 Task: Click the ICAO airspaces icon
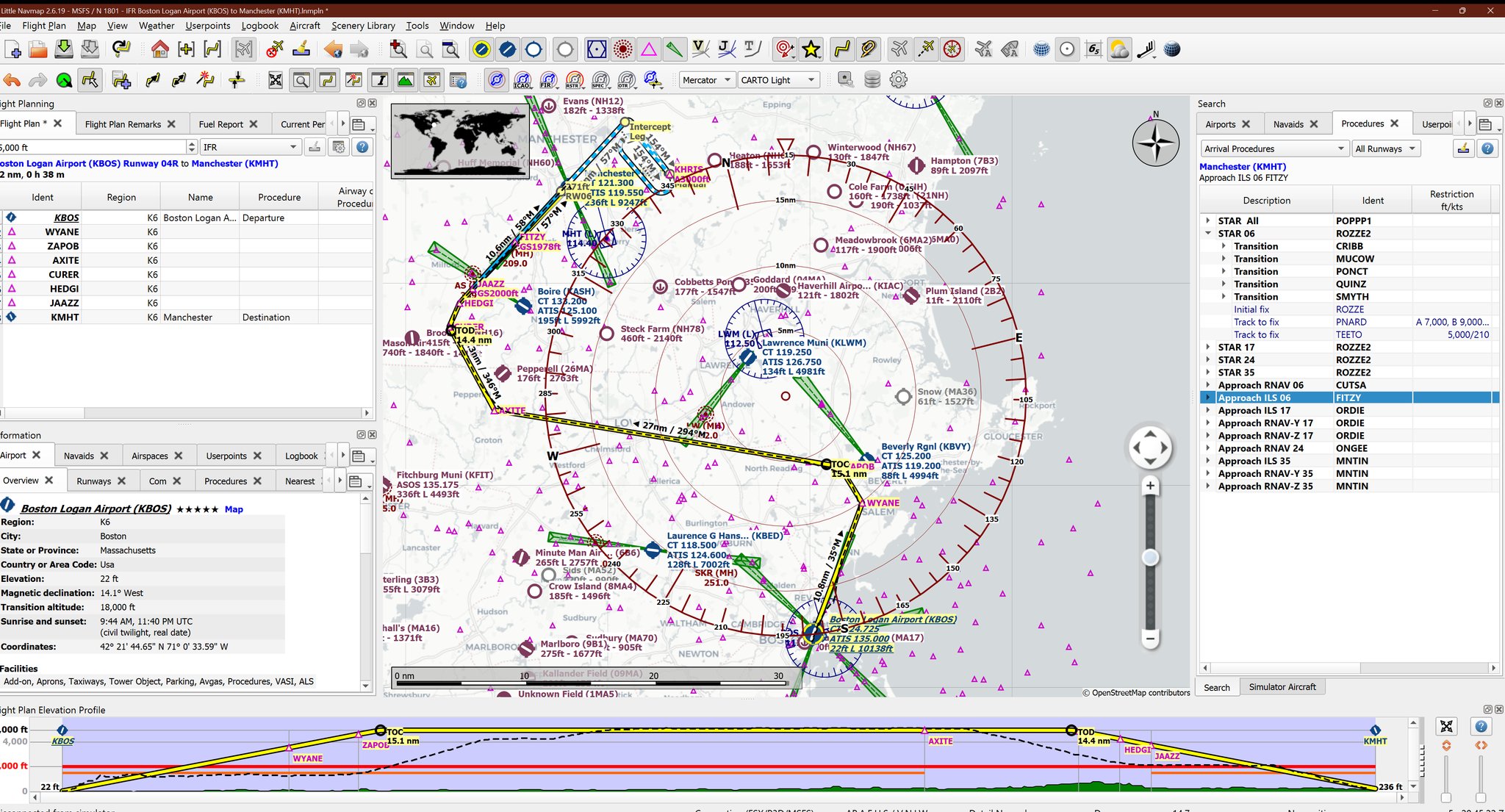(522, 80)
